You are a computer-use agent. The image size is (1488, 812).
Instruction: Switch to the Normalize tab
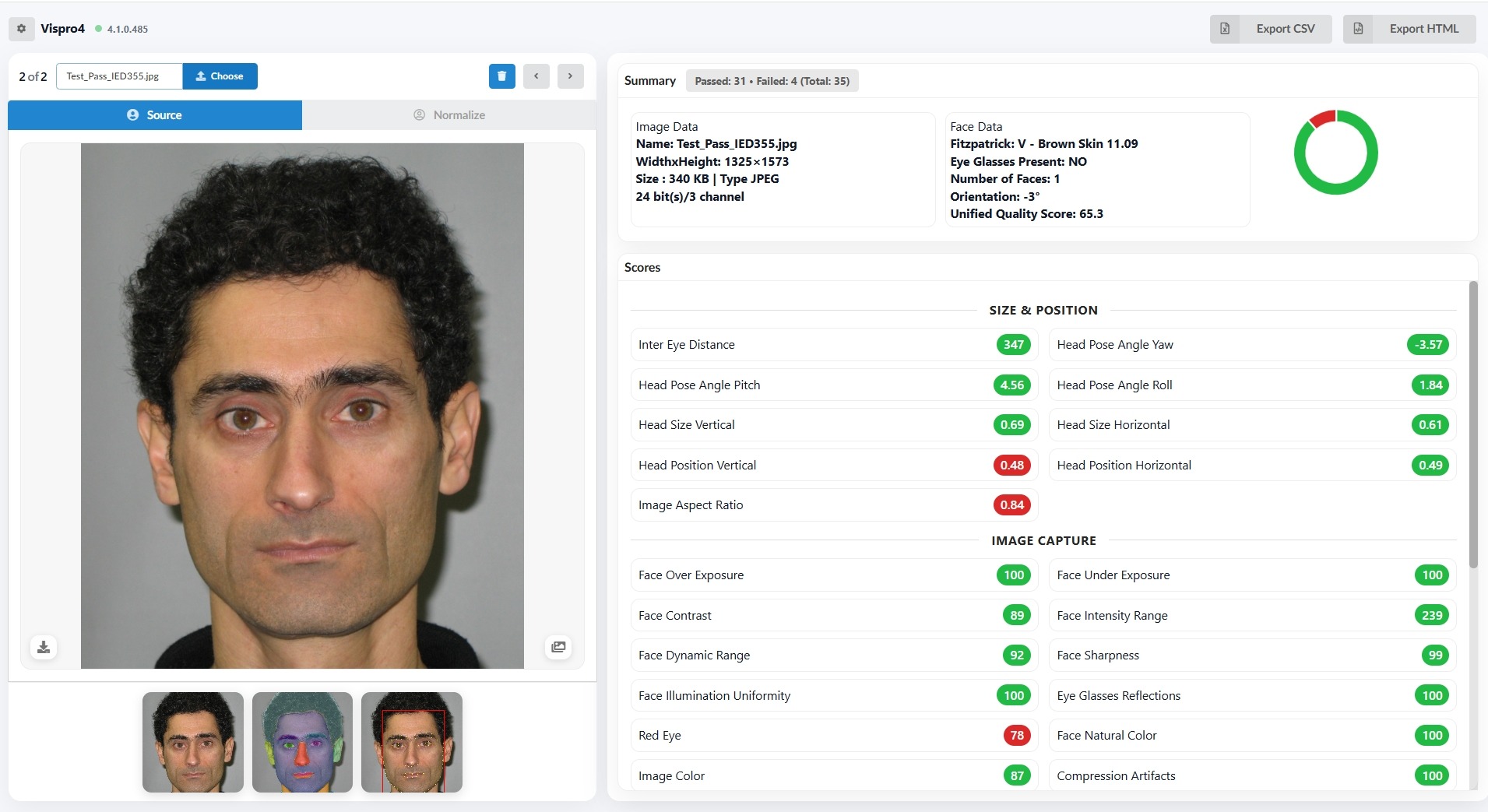(x=449, y=115)
